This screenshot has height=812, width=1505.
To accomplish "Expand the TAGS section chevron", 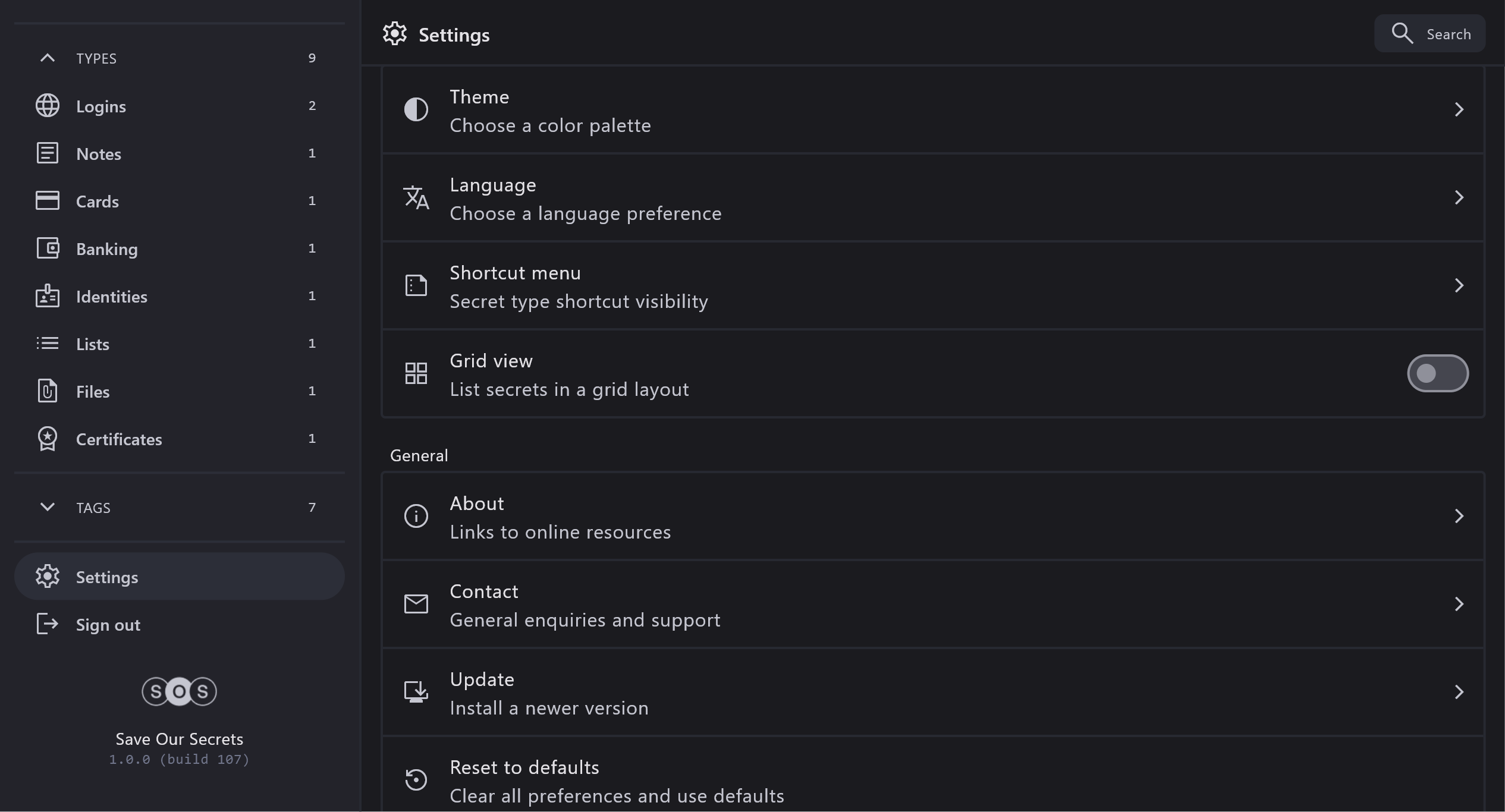I will click(x=48, y=507).
